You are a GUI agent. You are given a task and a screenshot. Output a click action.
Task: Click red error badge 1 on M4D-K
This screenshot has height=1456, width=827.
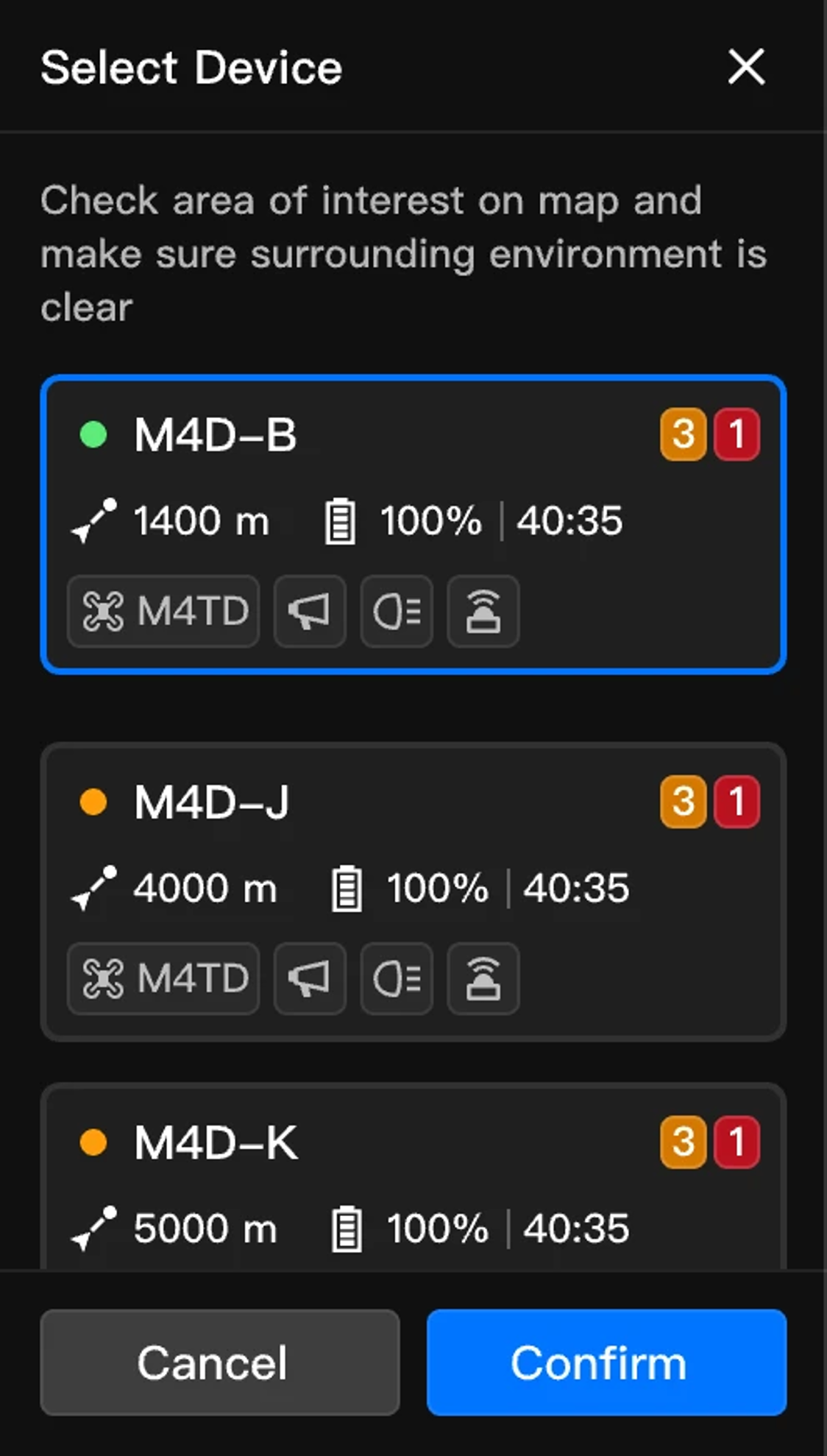tap(737, 1142)
